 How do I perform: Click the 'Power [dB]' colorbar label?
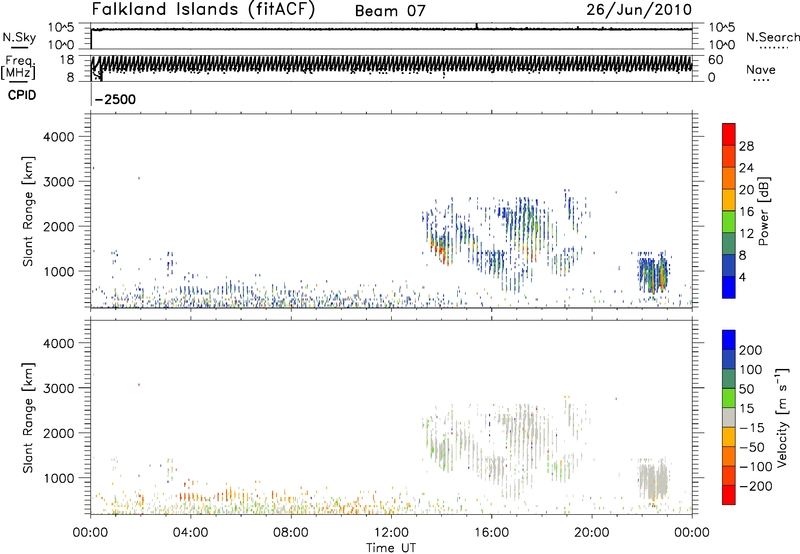(763, 211)
